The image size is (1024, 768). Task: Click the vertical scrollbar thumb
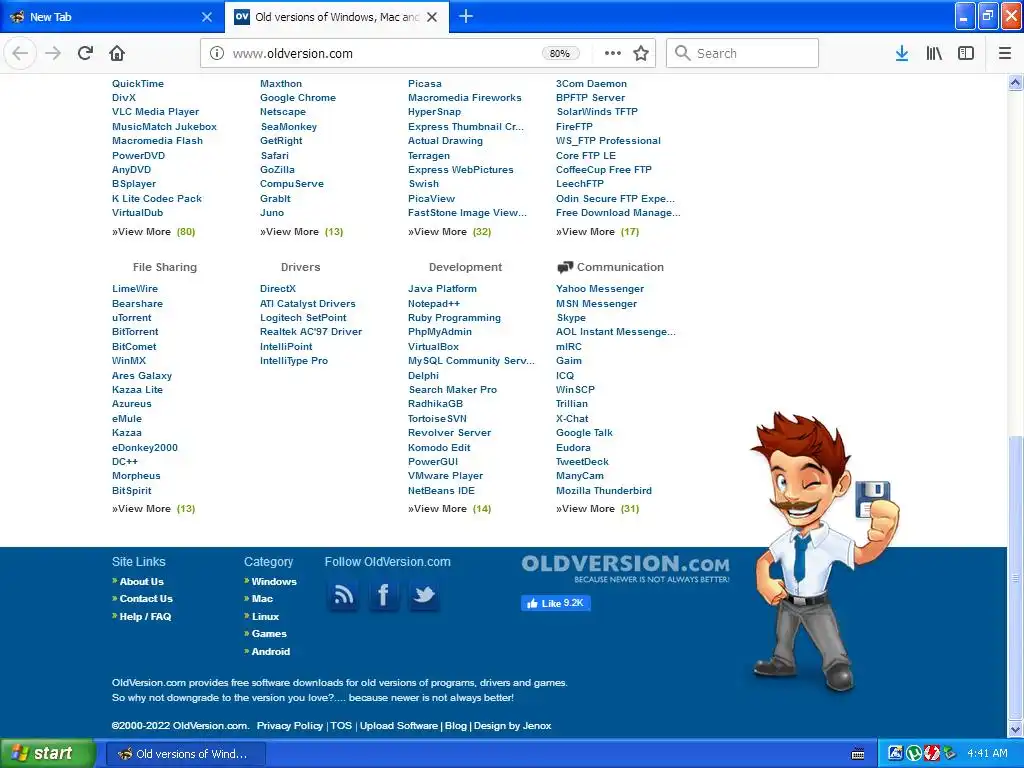[x=1015, y=577]
